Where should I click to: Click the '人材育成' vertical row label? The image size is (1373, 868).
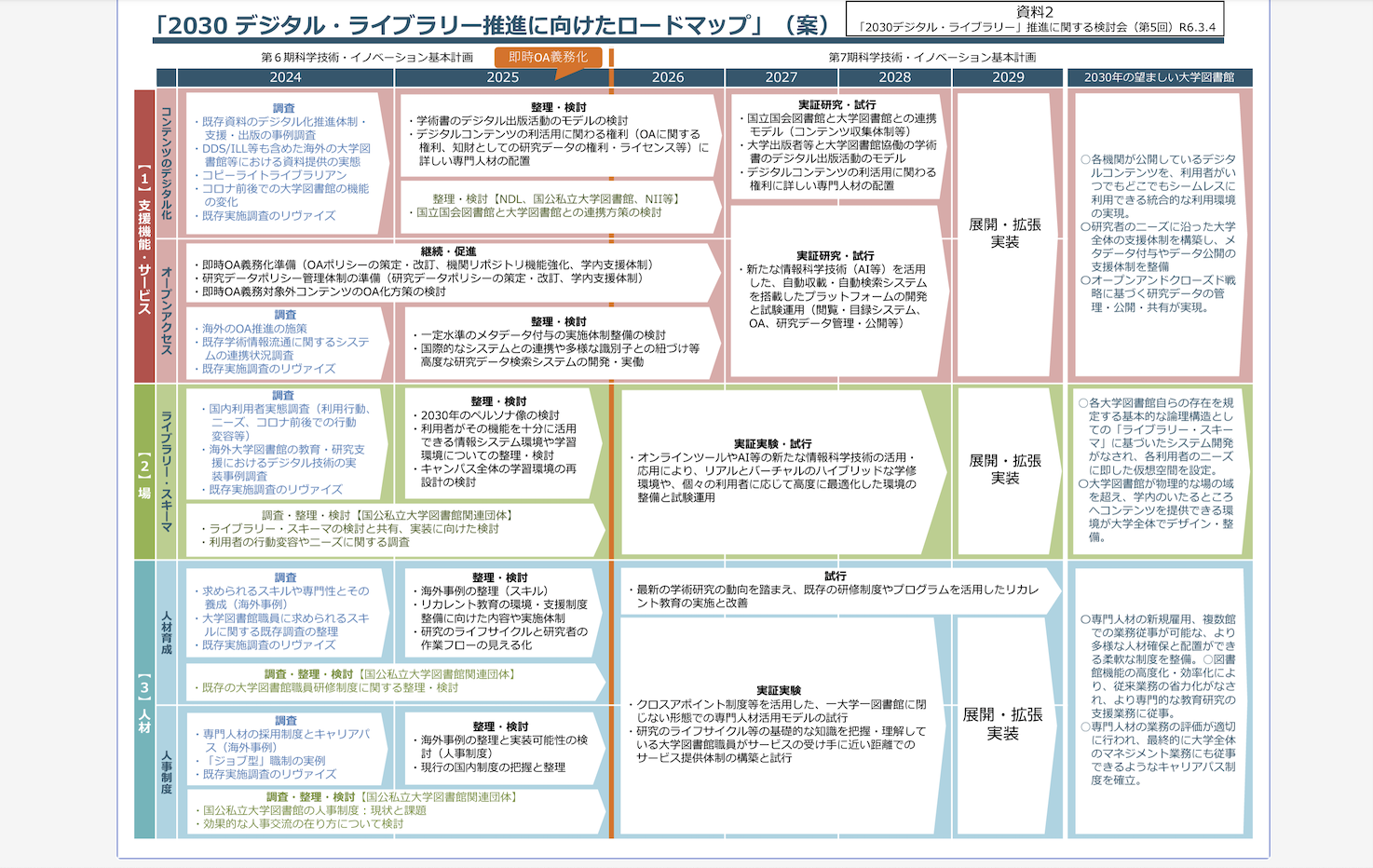pyautogui.click(x=167, y=633)
